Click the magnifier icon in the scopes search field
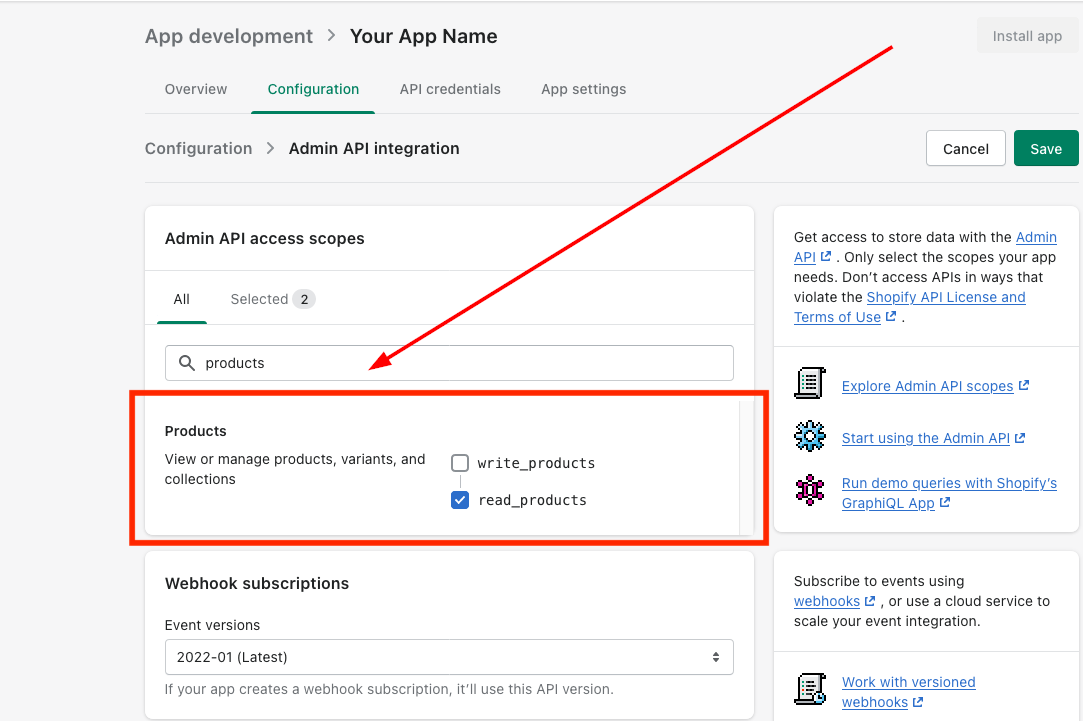This screenshot has height=721, width=1083. 186,363
